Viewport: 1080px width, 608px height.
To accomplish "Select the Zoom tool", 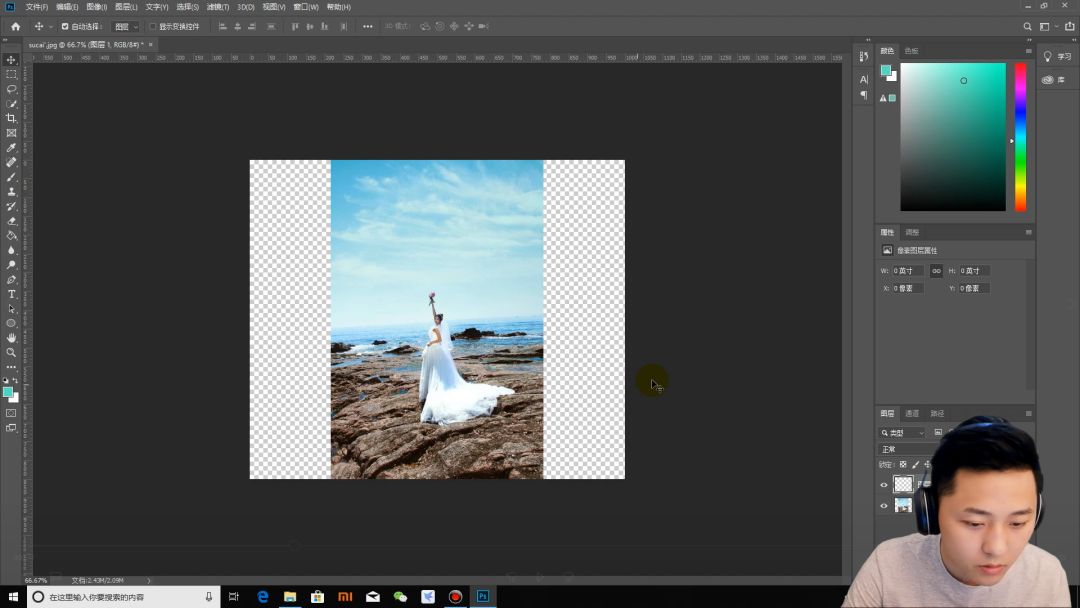I will [x=11, y=353].
